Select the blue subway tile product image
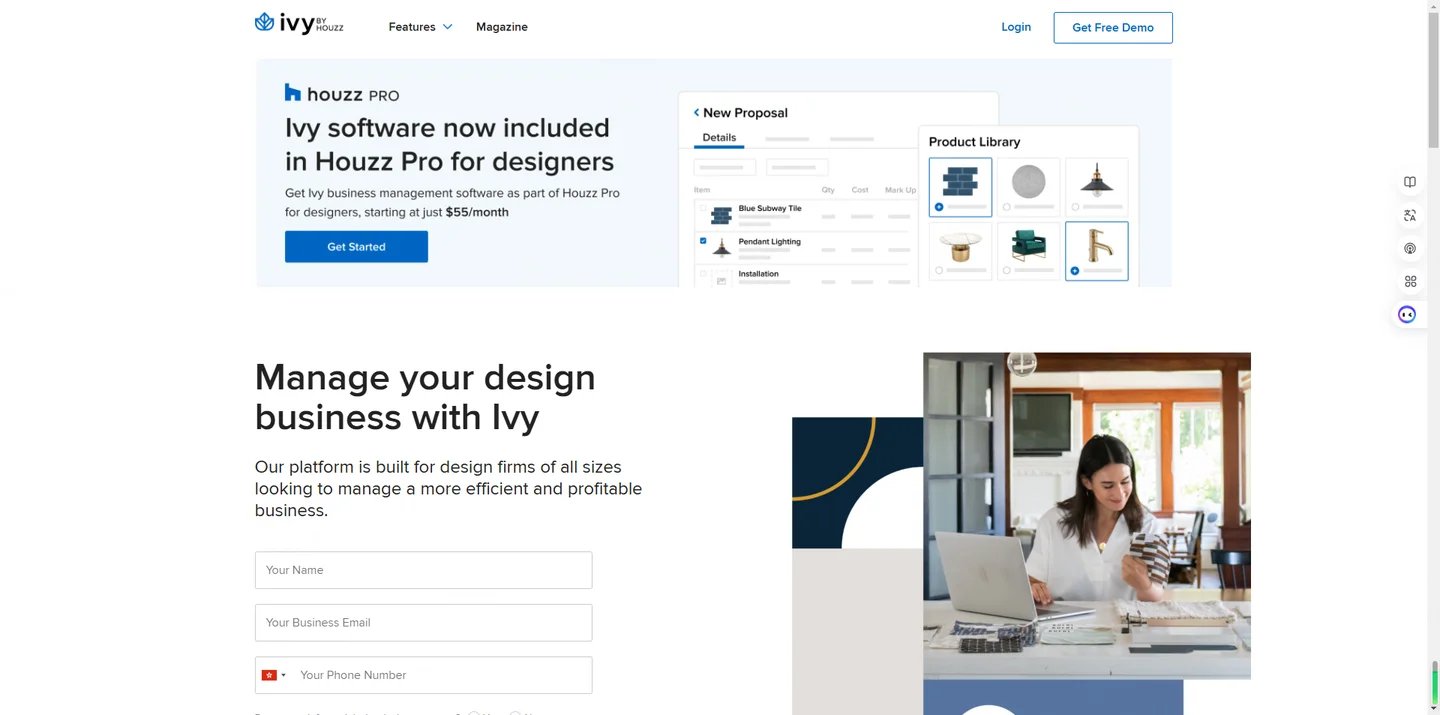 [960, 181]
